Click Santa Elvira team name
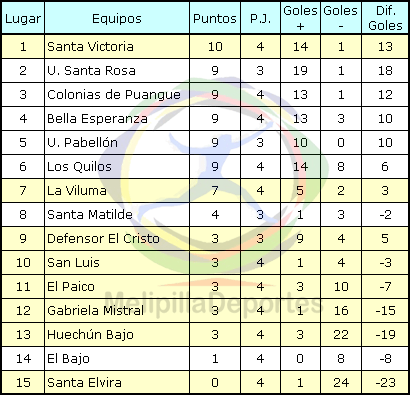Viewport: 410px width, 395px height. [84, 383]
